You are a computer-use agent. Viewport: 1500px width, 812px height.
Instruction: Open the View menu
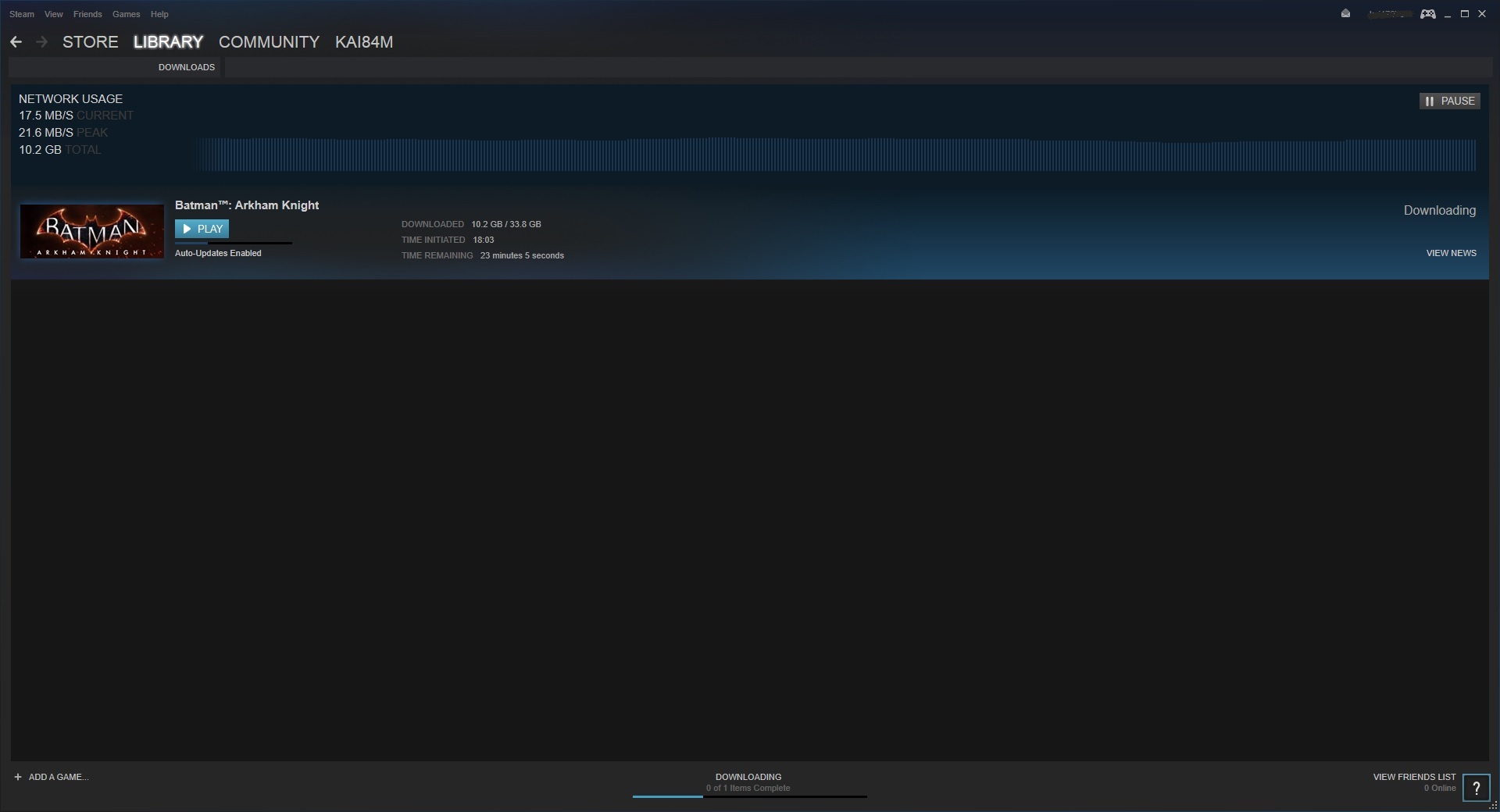(x=54, y=14)
